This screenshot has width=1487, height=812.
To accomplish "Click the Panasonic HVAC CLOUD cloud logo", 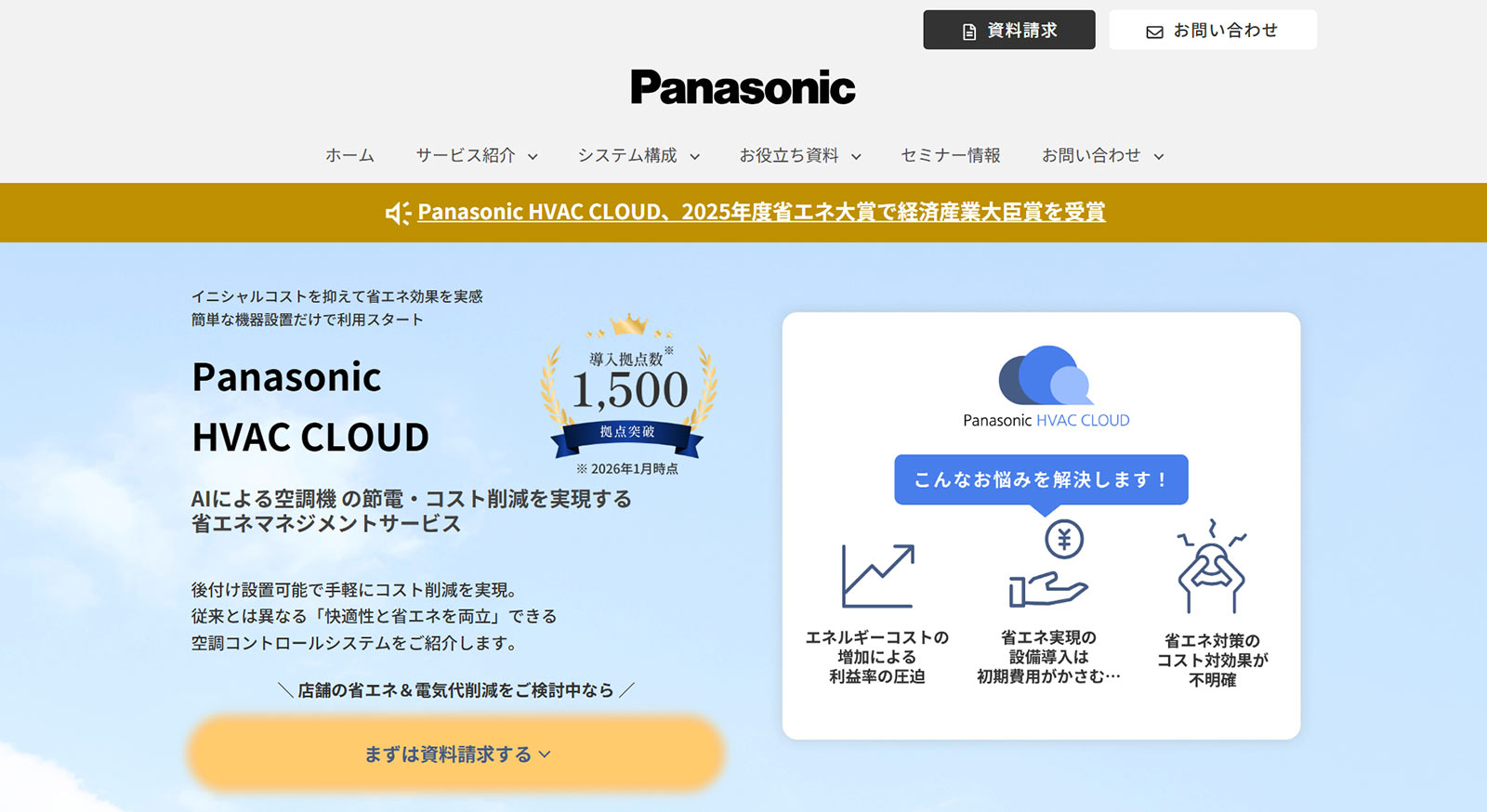I will 1046,386.
